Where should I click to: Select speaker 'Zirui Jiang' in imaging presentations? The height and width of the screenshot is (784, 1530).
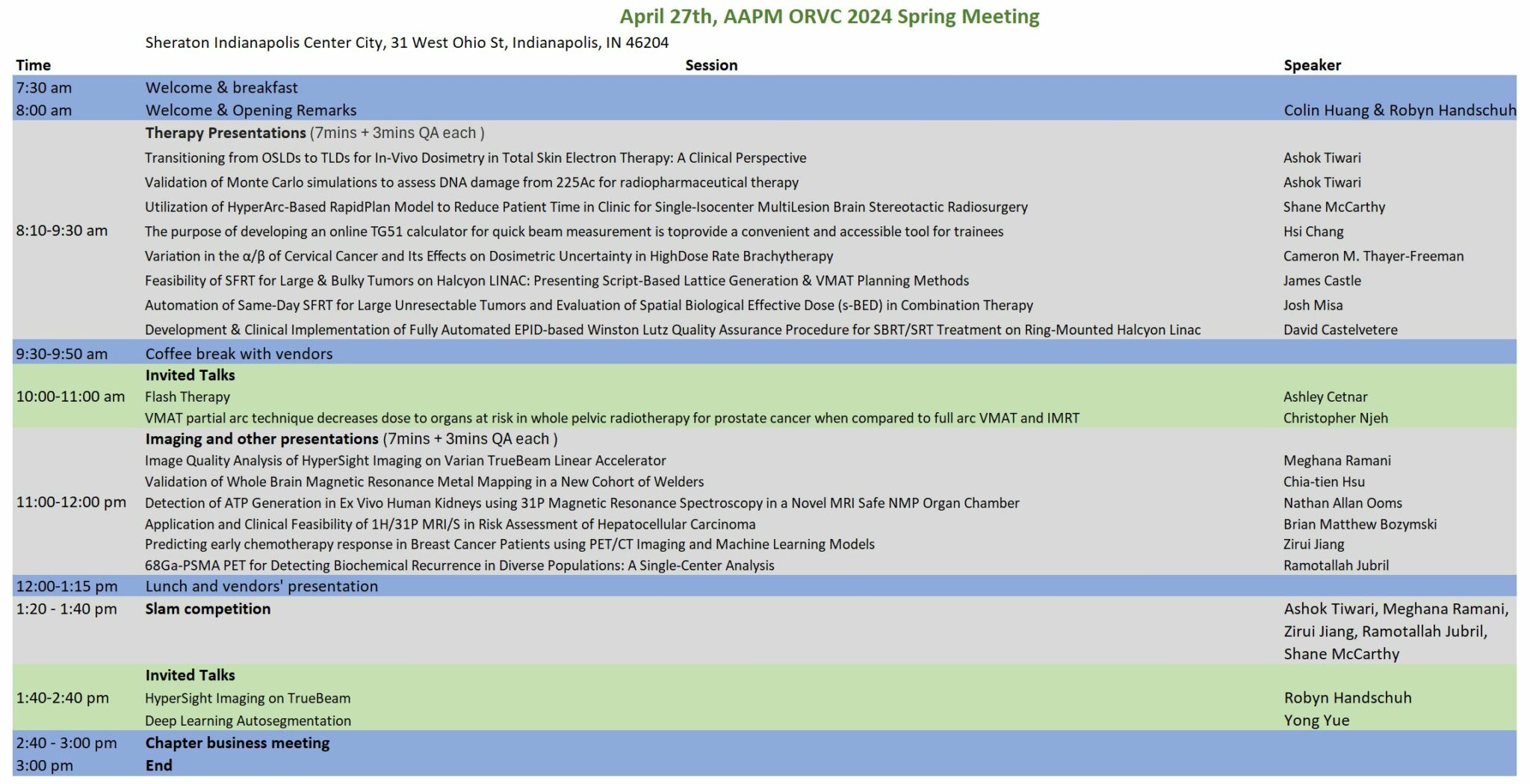(1313, 544)
